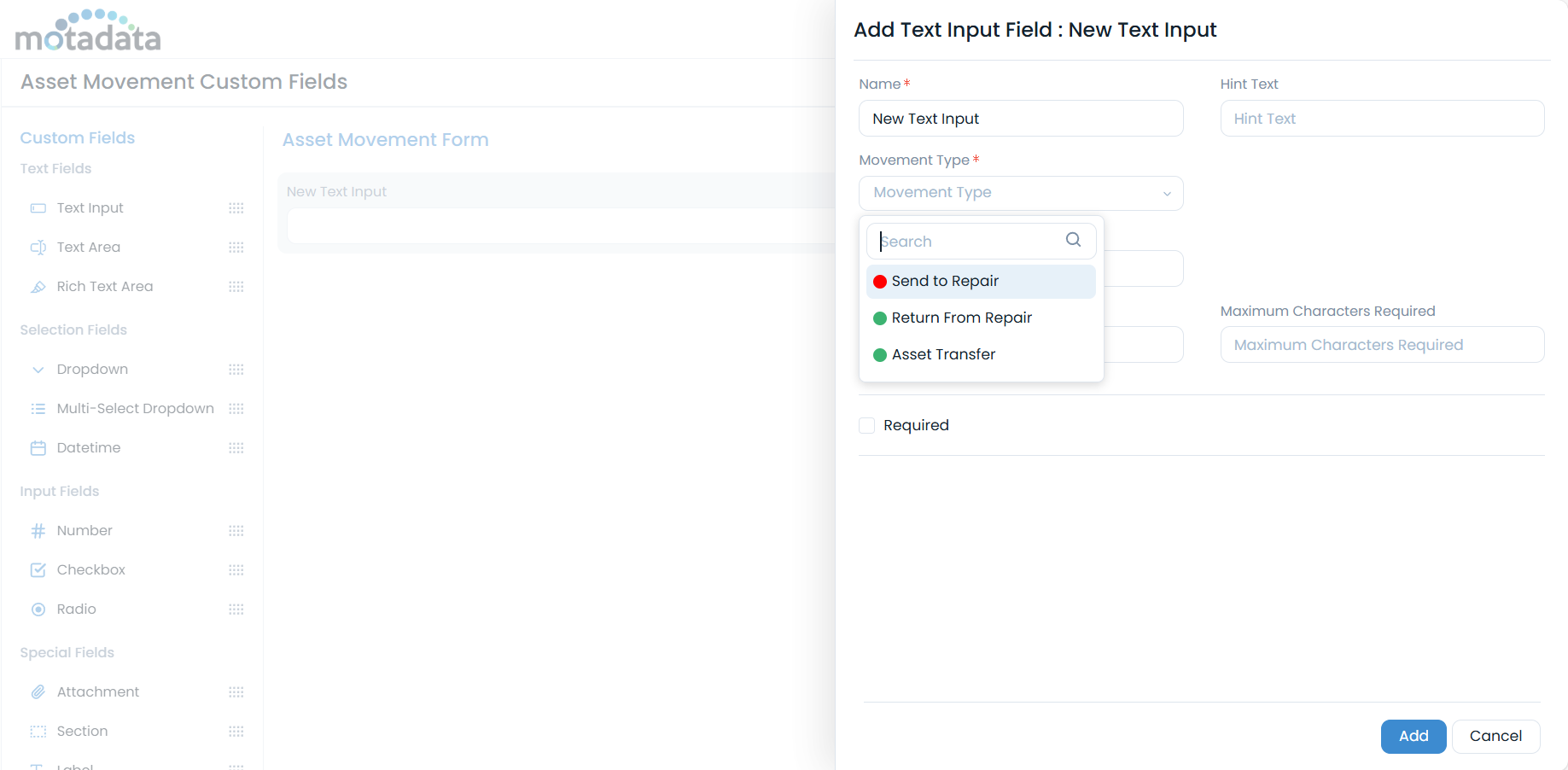Click the motadata logo

[x=88, y=30]
